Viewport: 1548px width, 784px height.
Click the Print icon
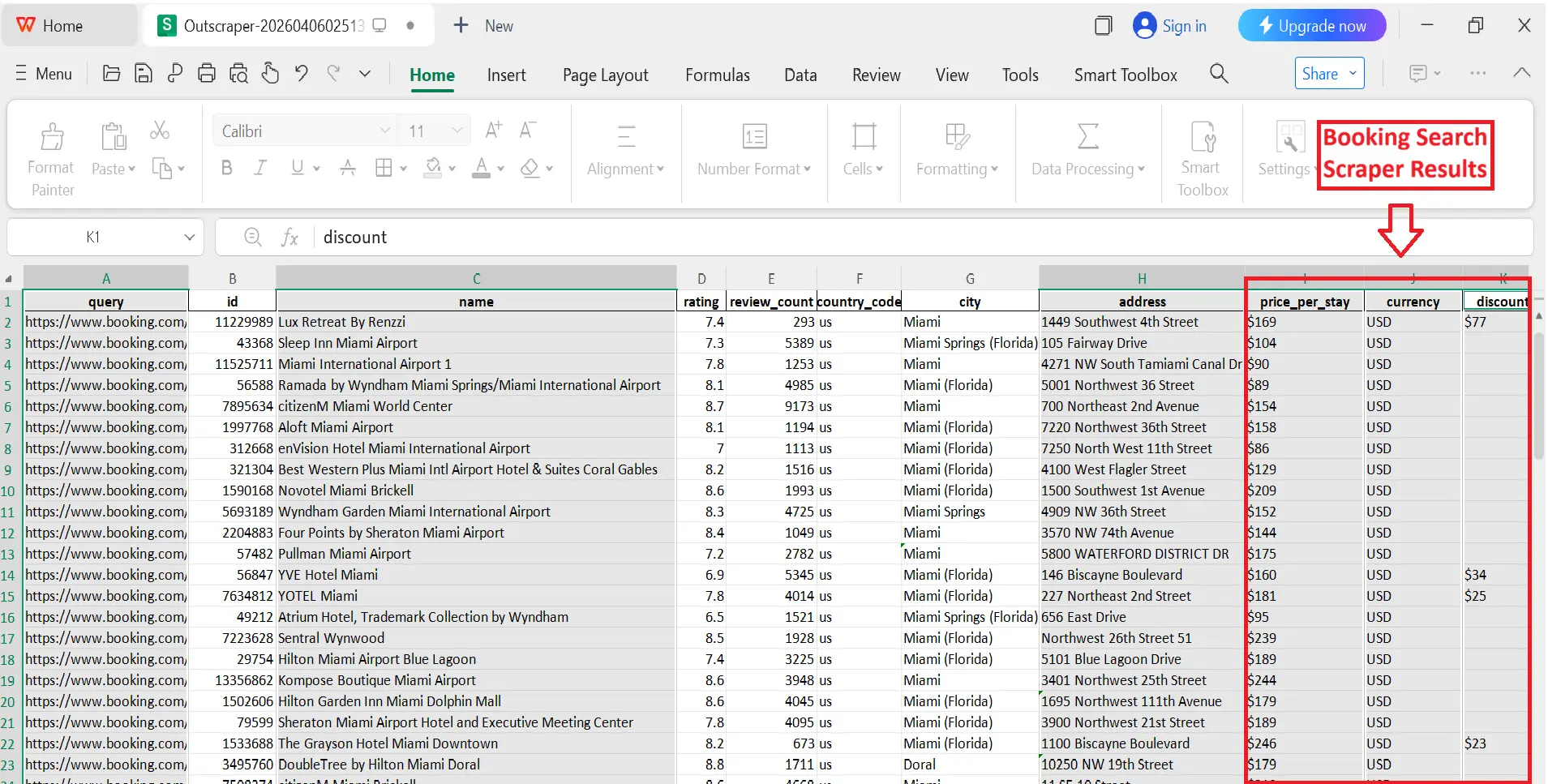tap(207, 74)
